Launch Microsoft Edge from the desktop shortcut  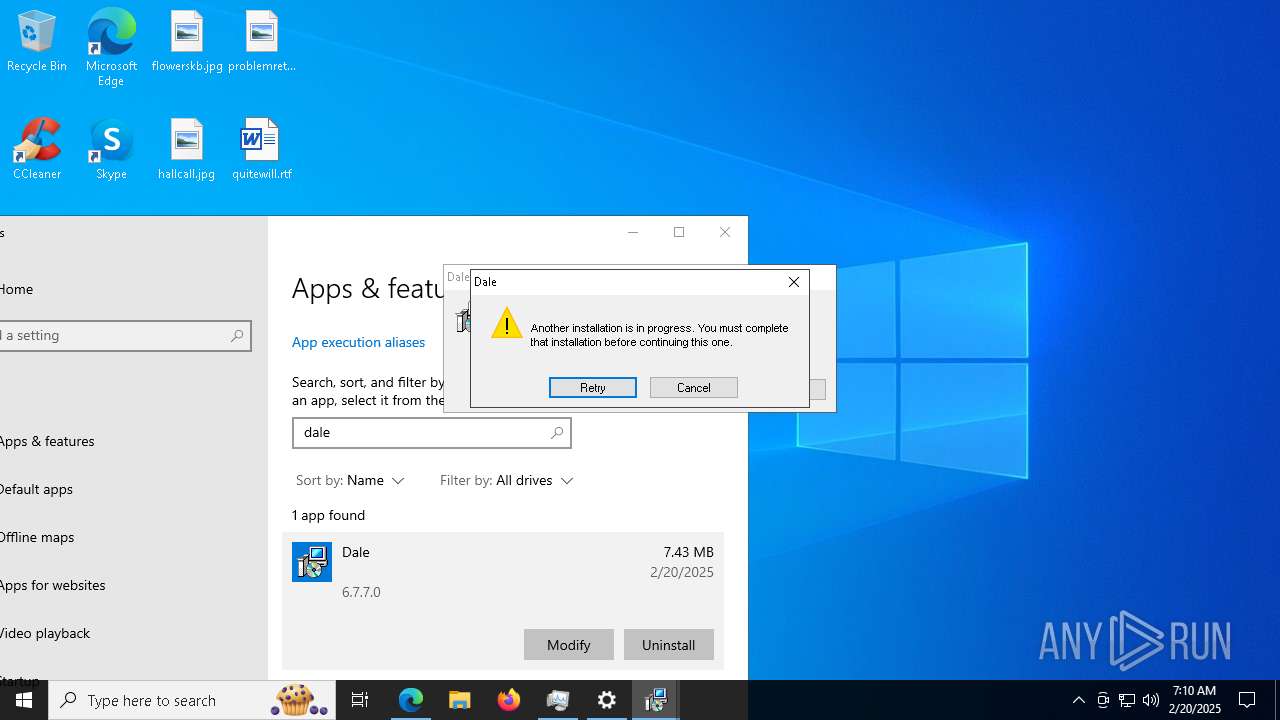[111, 47]
